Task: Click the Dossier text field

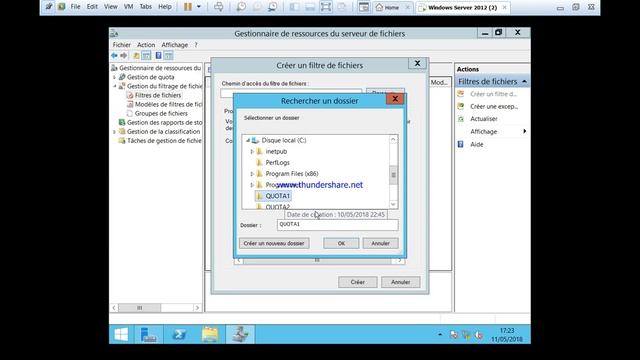Action: click(337, 224)
